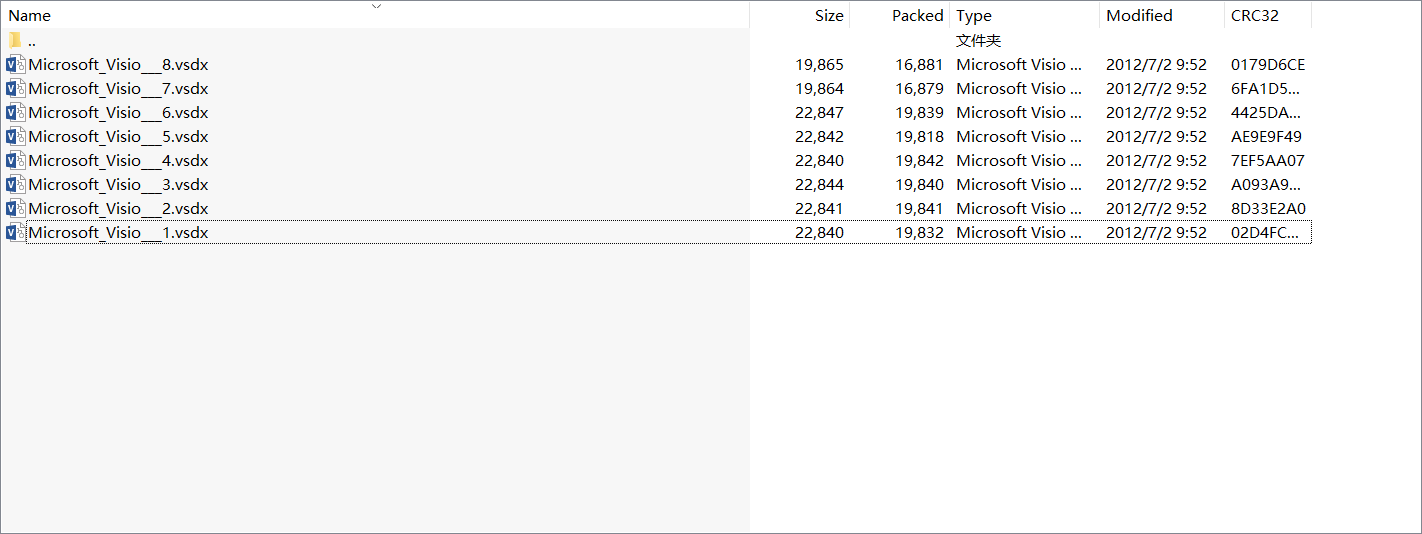Image resolution: width=1422 pixels, height=534 pixels.
Task: Sort by Type column header
Action: [974, 16]
